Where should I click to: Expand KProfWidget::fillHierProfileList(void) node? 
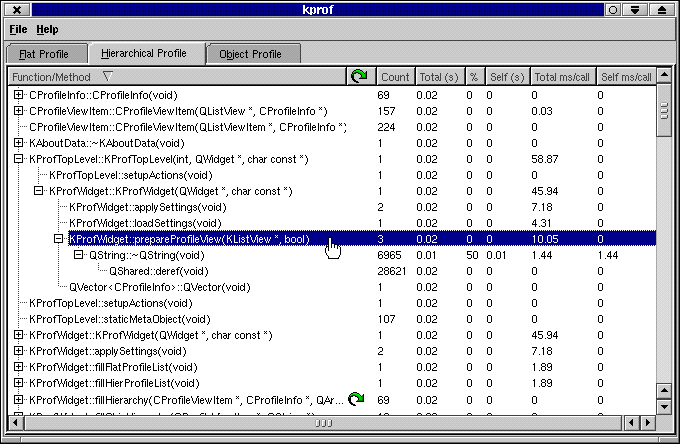tap(18, 383)
